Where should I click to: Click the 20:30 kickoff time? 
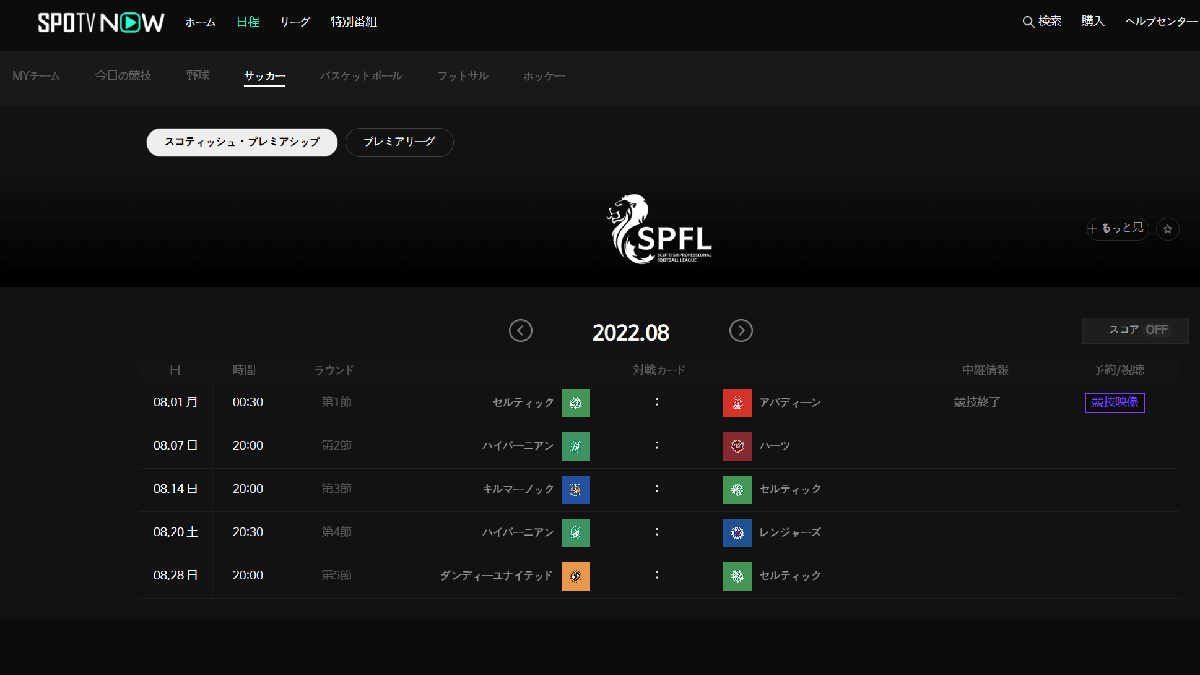pos(248,533)
